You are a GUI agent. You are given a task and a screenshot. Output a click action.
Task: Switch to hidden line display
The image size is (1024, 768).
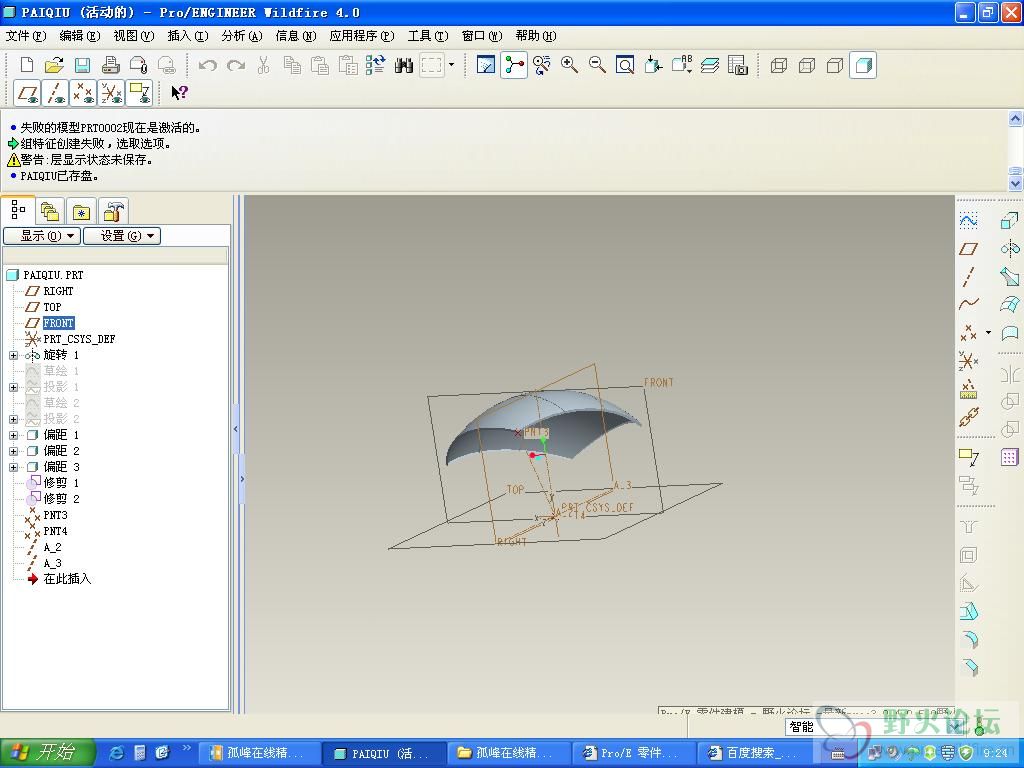(807, 65)
